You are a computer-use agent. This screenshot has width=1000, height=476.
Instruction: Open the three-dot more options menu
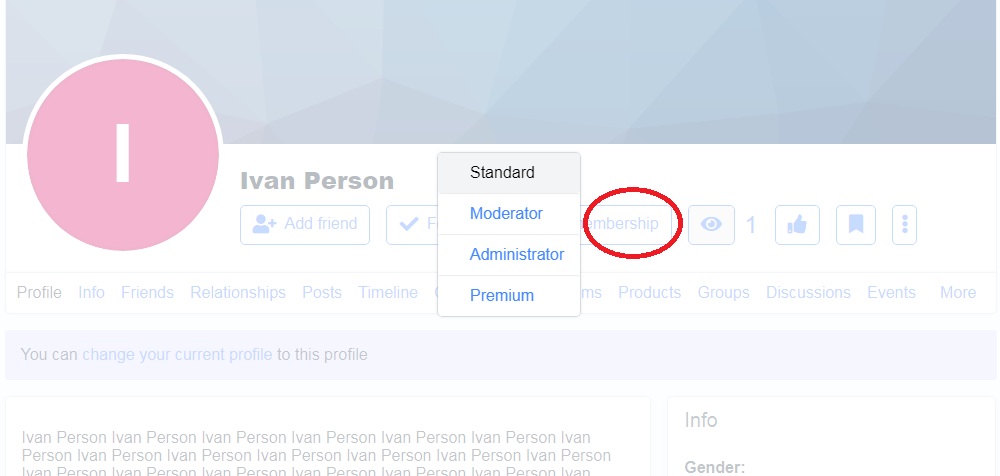904,225
